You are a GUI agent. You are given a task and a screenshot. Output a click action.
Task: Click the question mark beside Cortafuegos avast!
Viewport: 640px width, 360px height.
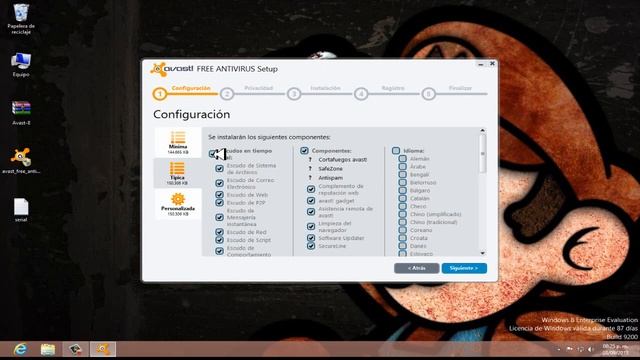(311, 160)
